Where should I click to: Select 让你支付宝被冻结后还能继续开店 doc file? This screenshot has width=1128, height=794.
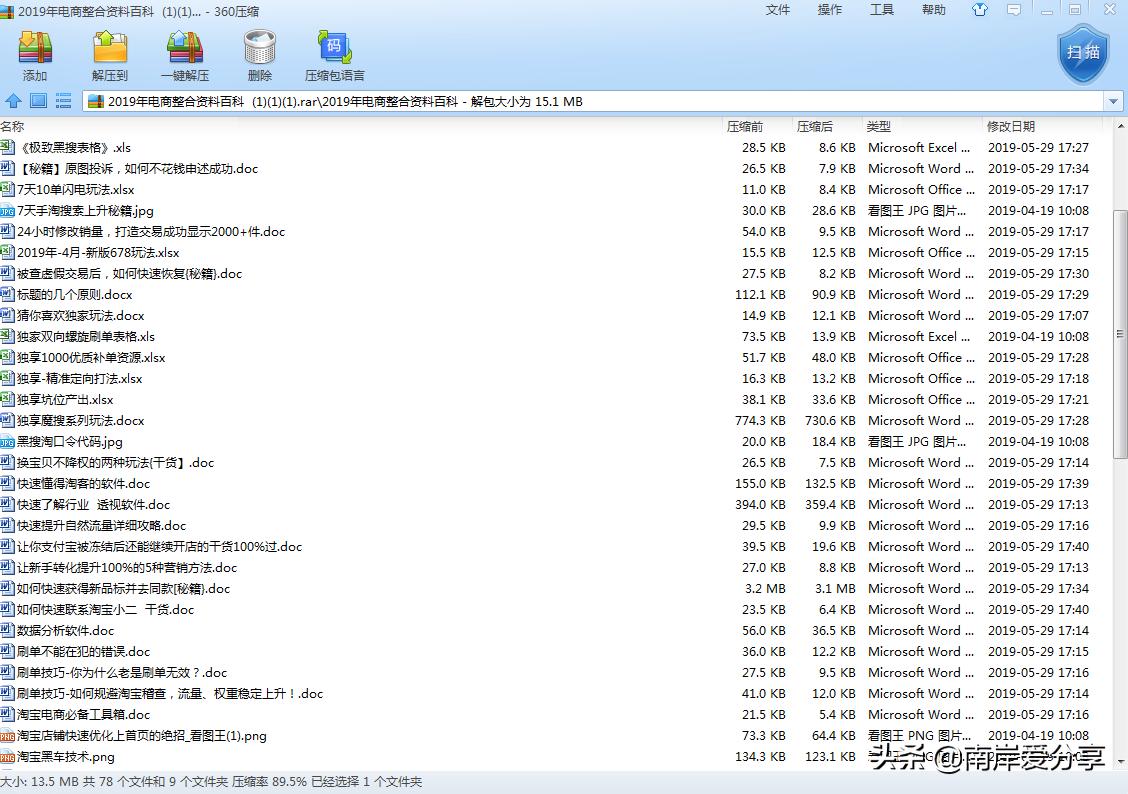(x=160, y=547)
